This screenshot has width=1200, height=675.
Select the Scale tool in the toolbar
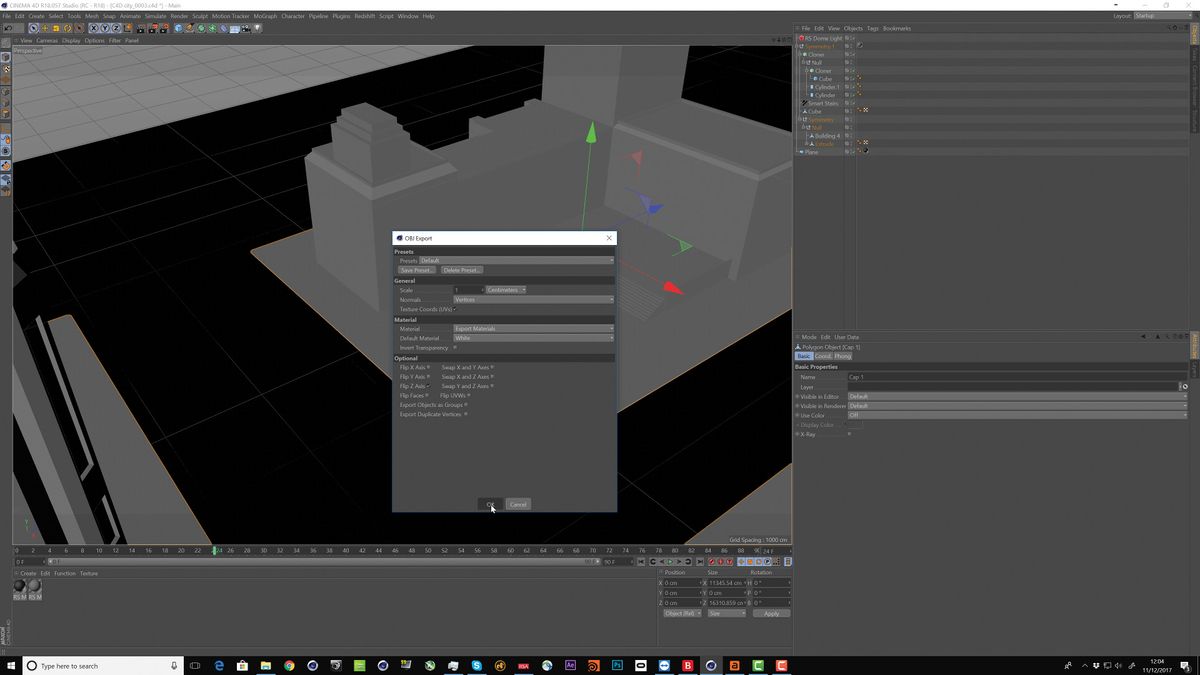55,28
